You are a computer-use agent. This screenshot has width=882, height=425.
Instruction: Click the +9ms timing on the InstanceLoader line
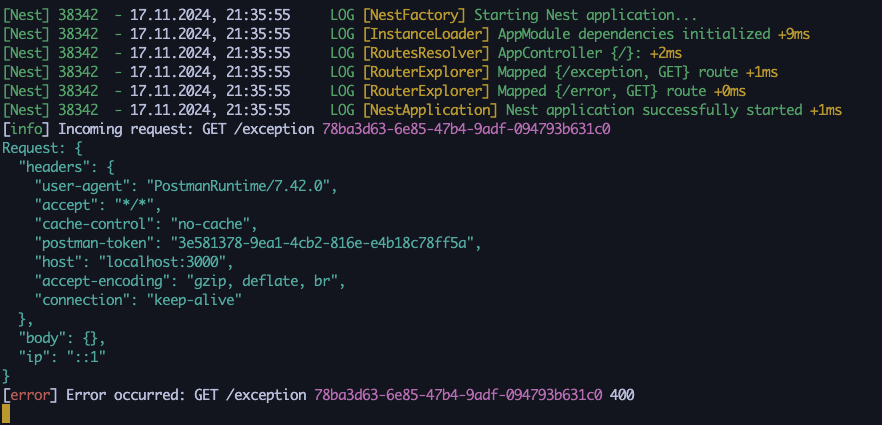click(794, 34)
